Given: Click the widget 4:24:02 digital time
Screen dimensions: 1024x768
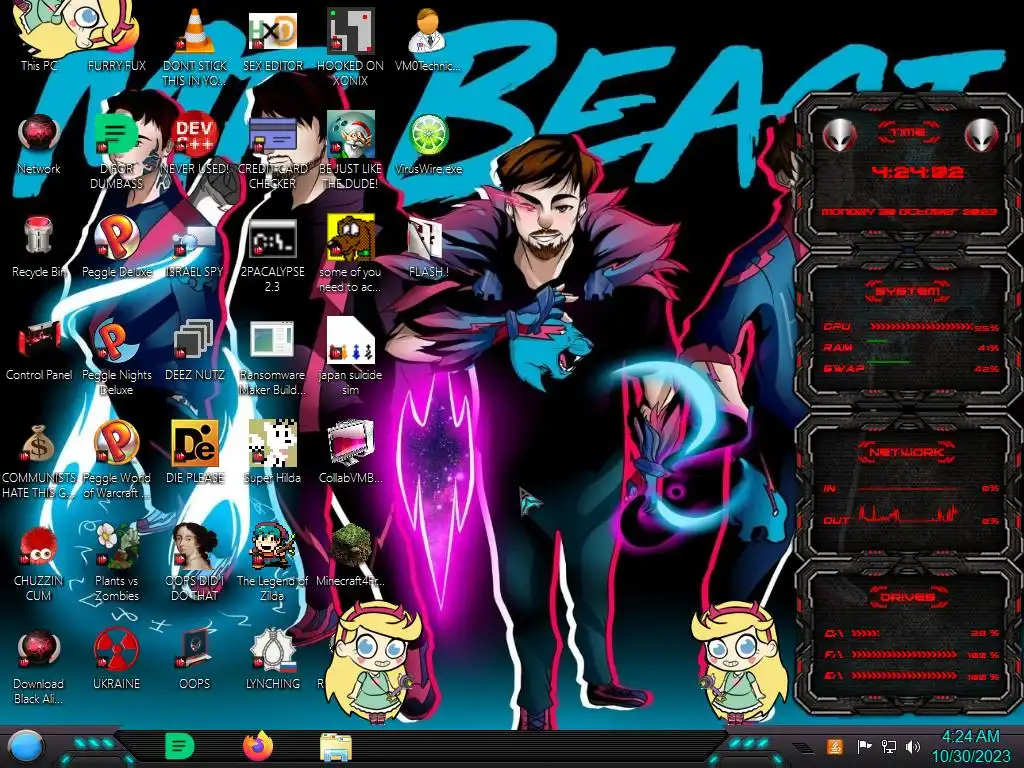Looking at the screenshot, I should [918, 172].
